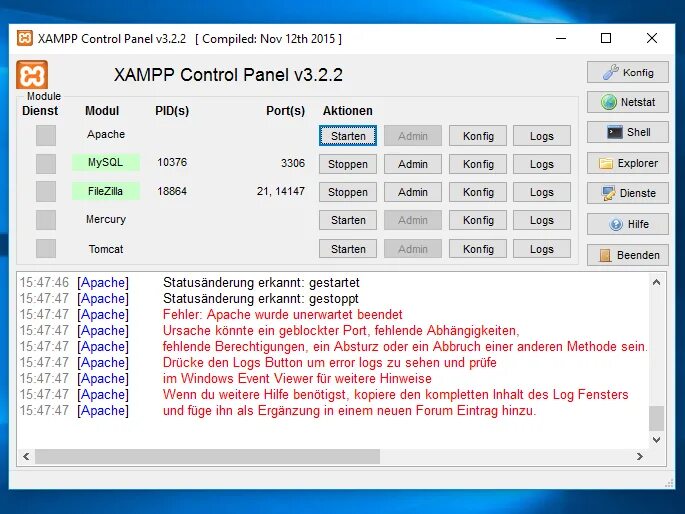This screenshot has width=685, height=514.
Task: Click MySQL port 3306
Action: pos(293,163)
